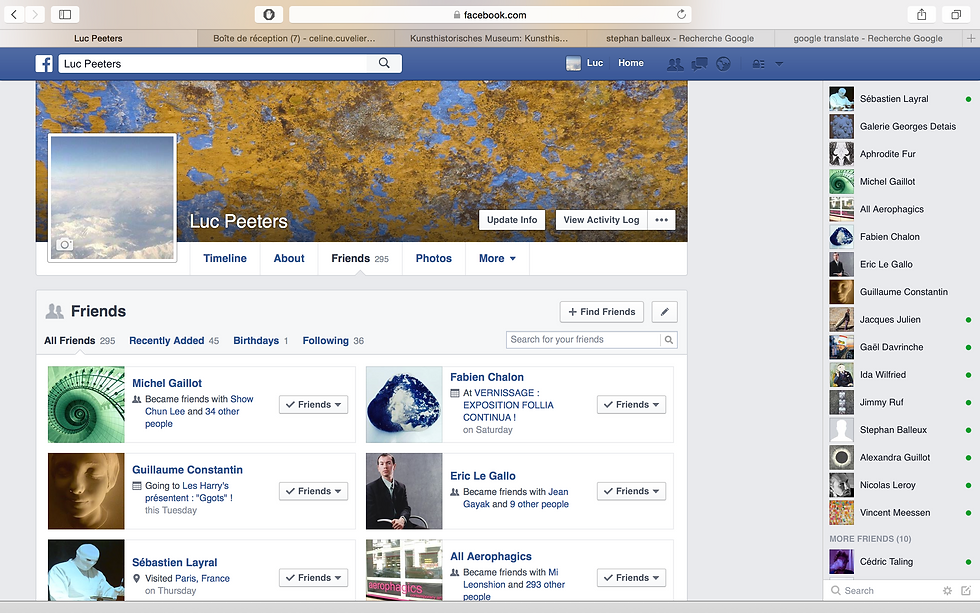Open a new Safari tab with plus
Viewport: 980px width, 613px height.
click(971, 38)
